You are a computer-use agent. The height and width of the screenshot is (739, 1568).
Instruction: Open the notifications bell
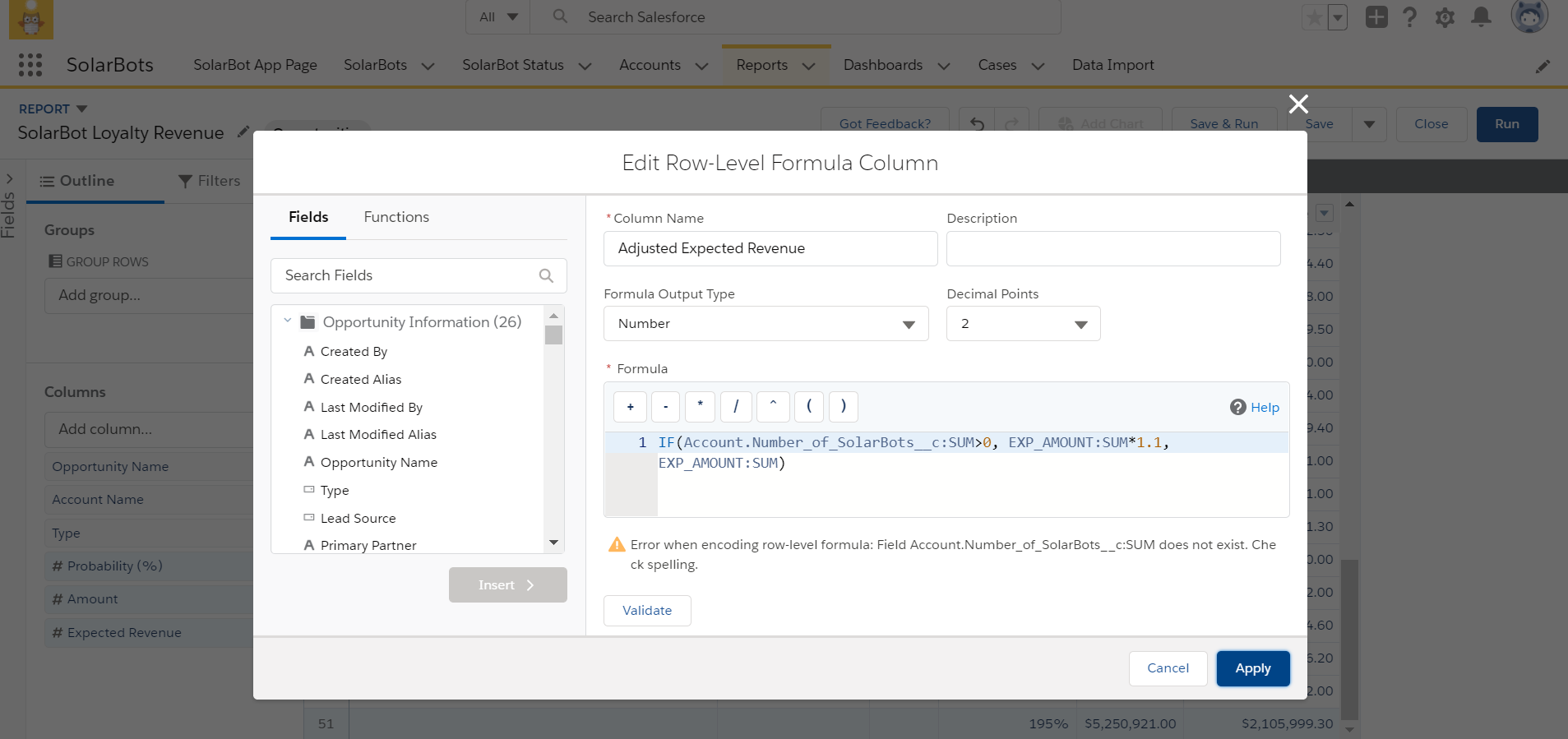tap(1481, 17)
